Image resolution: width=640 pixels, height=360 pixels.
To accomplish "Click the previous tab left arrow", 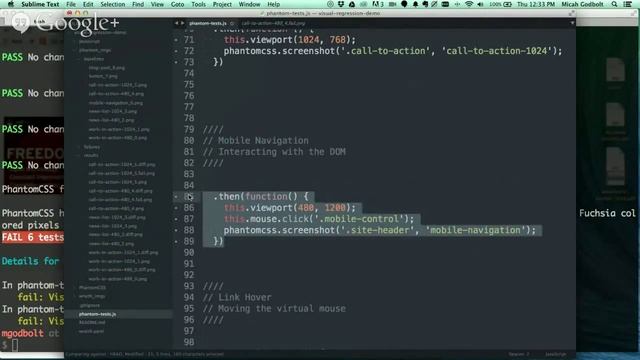I will [176, 23].
